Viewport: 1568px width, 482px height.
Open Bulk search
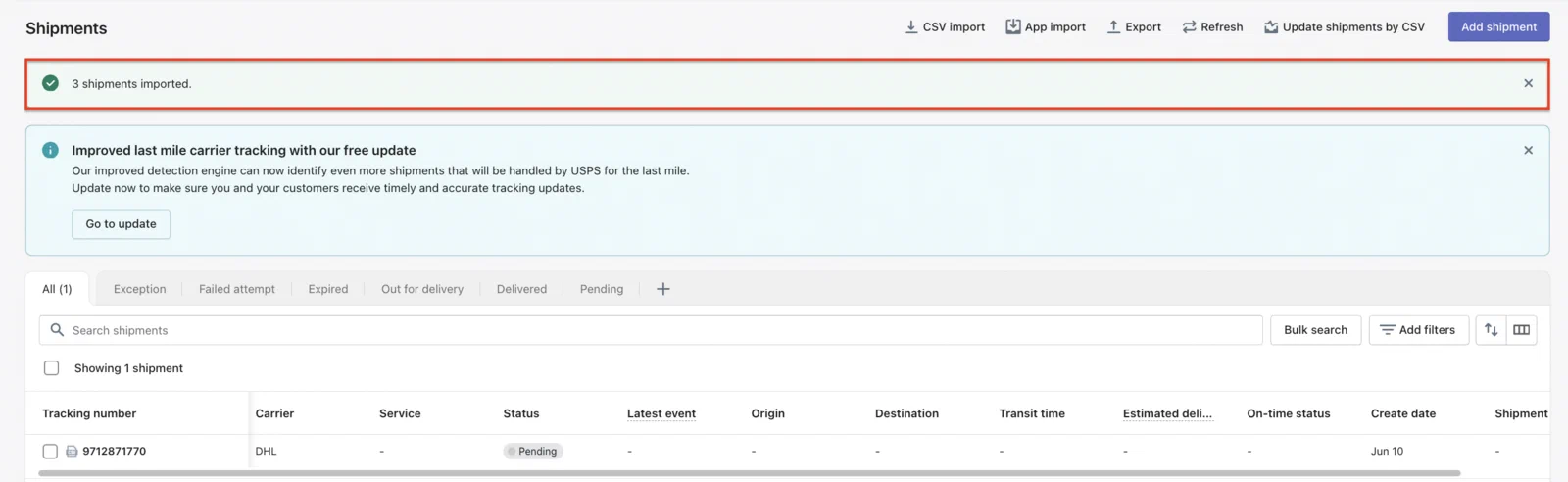pyautogui.click(x=1315, y=330)
